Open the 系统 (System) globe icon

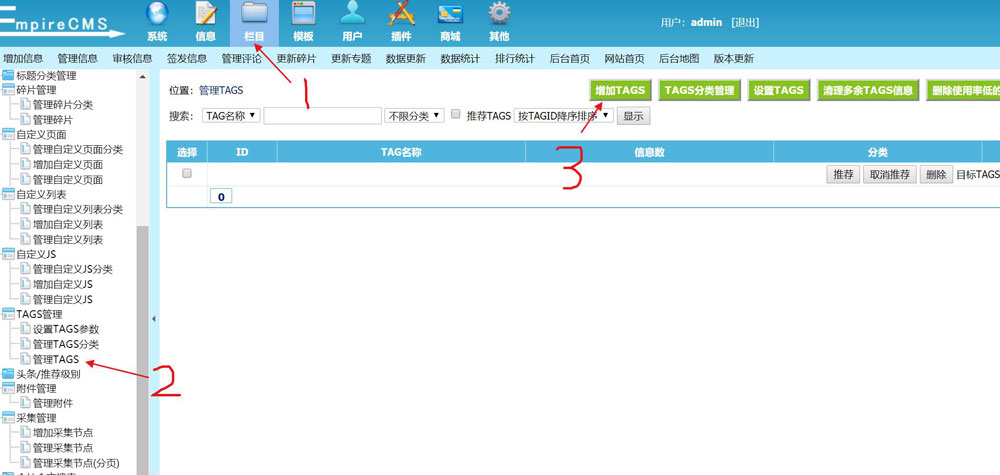point(157,16)
